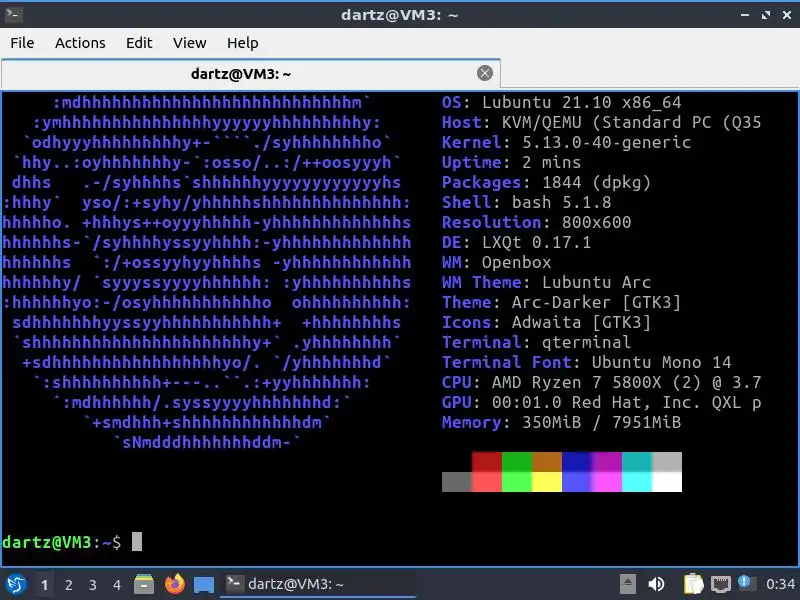800x600 pixels.
Task: Open the File menu
Action: [22, 43]
